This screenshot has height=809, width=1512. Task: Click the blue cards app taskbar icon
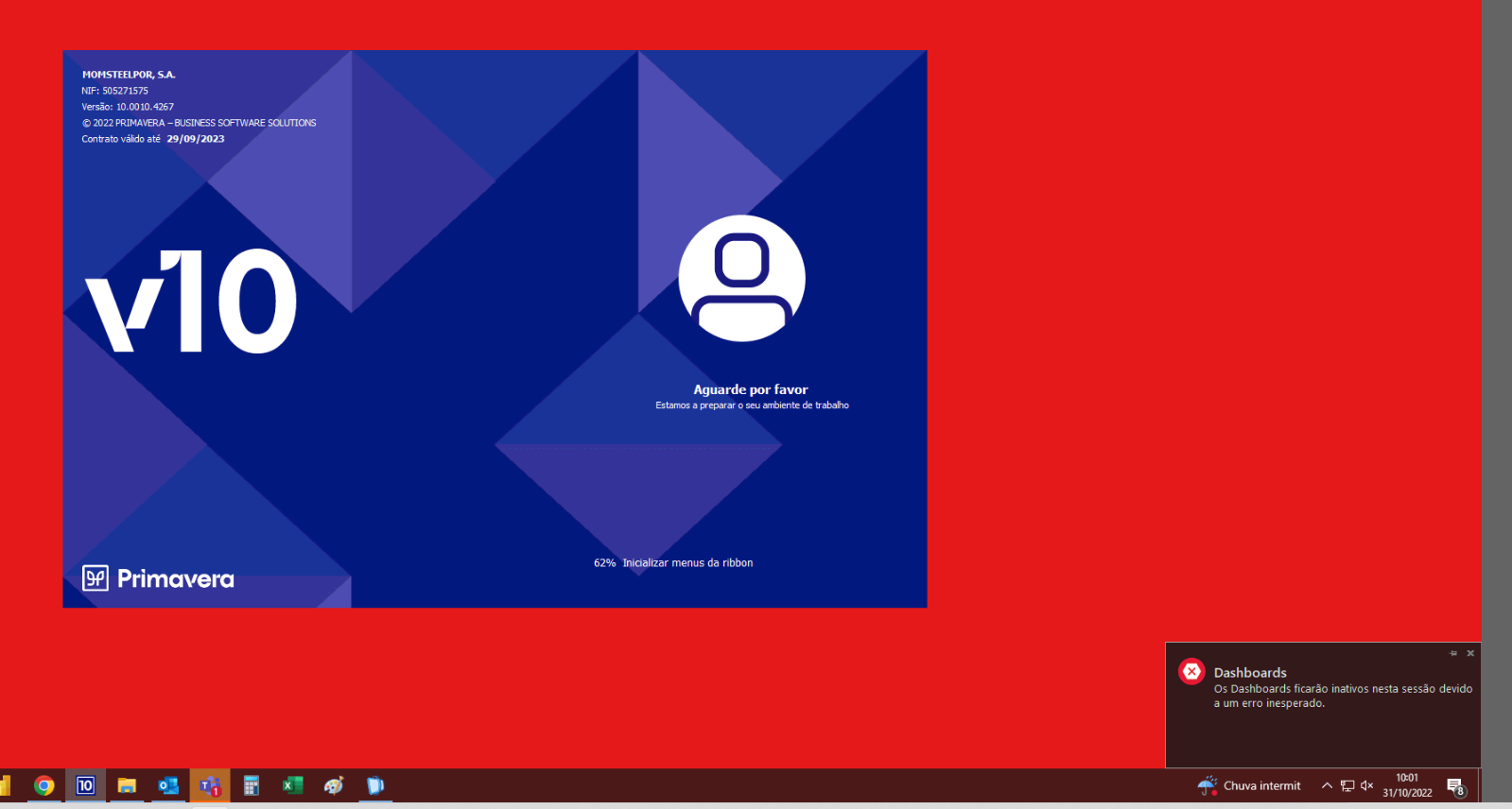pos(375,785)
